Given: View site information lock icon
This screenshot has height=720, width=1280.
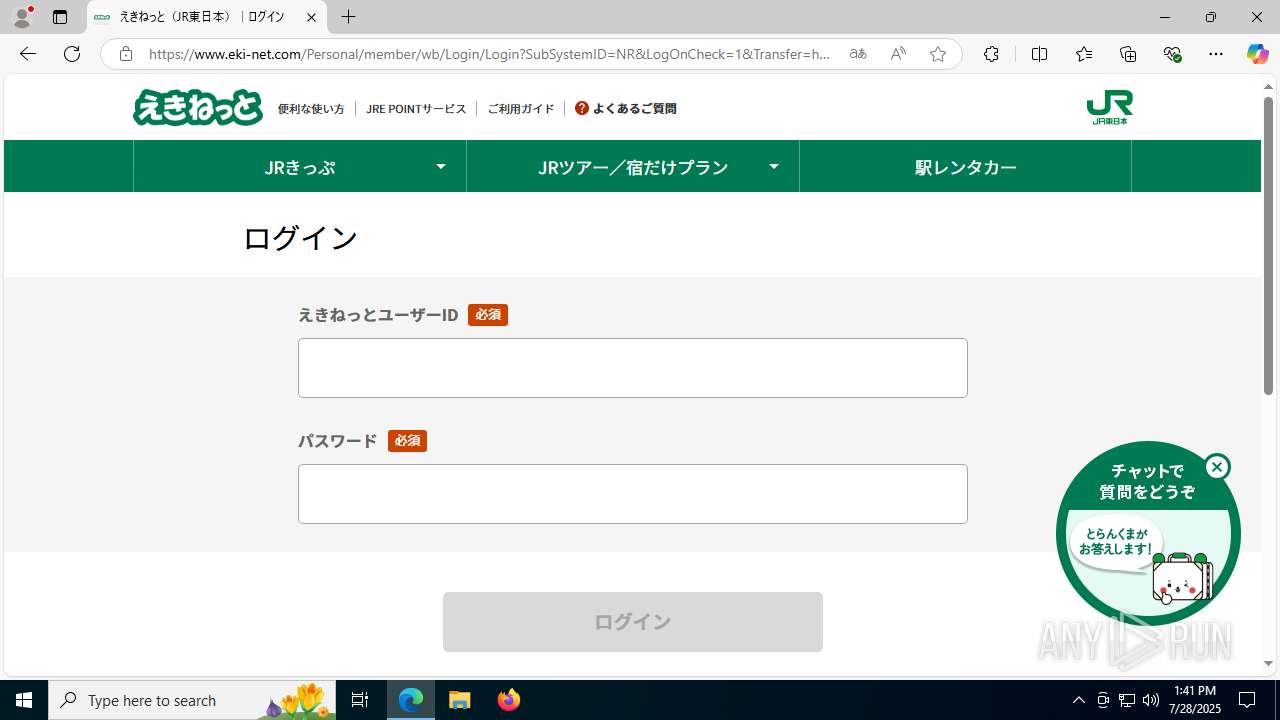Looking at the screenshot, I should (125, 54).
